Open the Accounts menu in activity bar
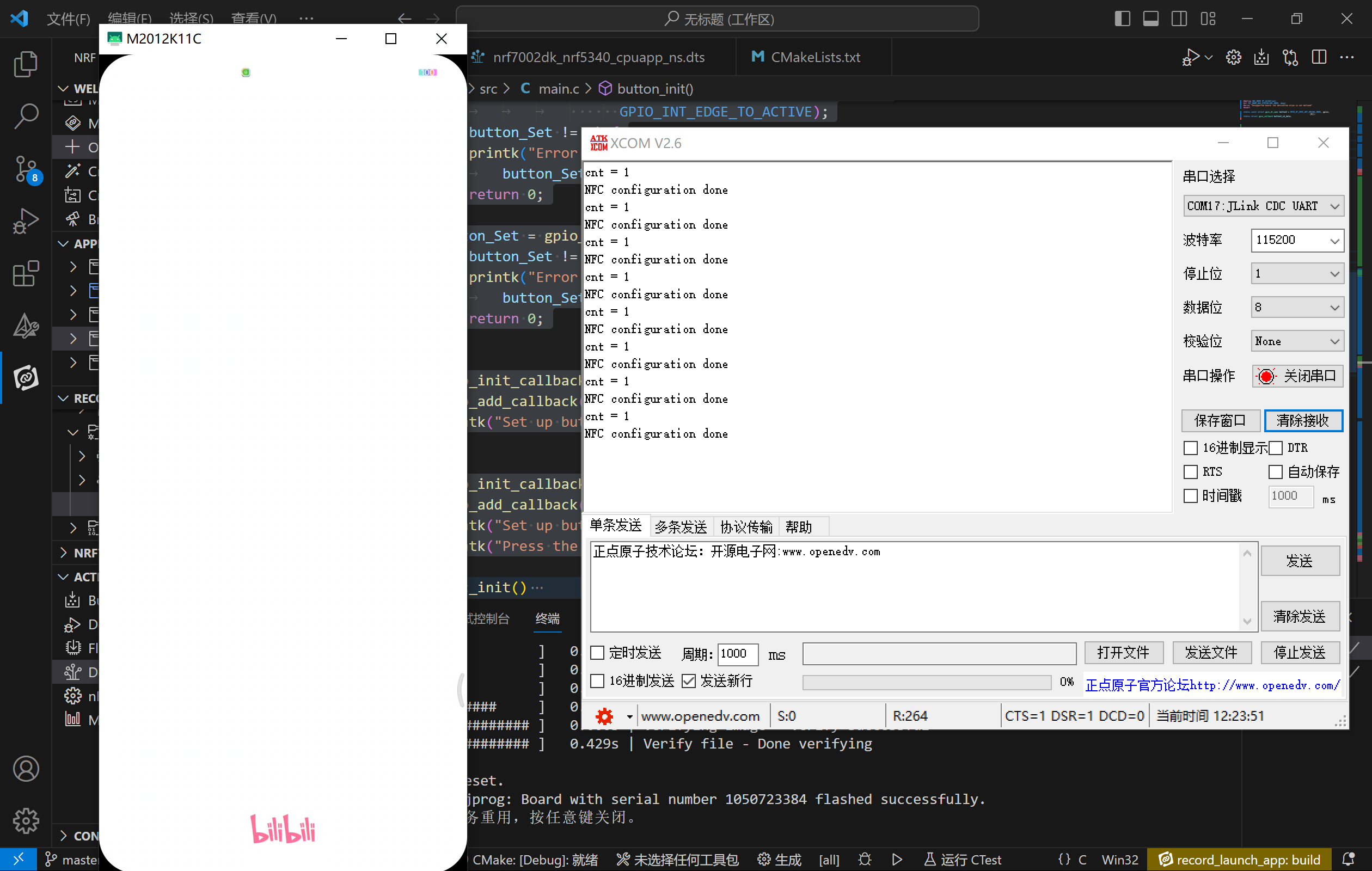The height and width of the screenshot is (871, 1372). click(x=26, y=769)
